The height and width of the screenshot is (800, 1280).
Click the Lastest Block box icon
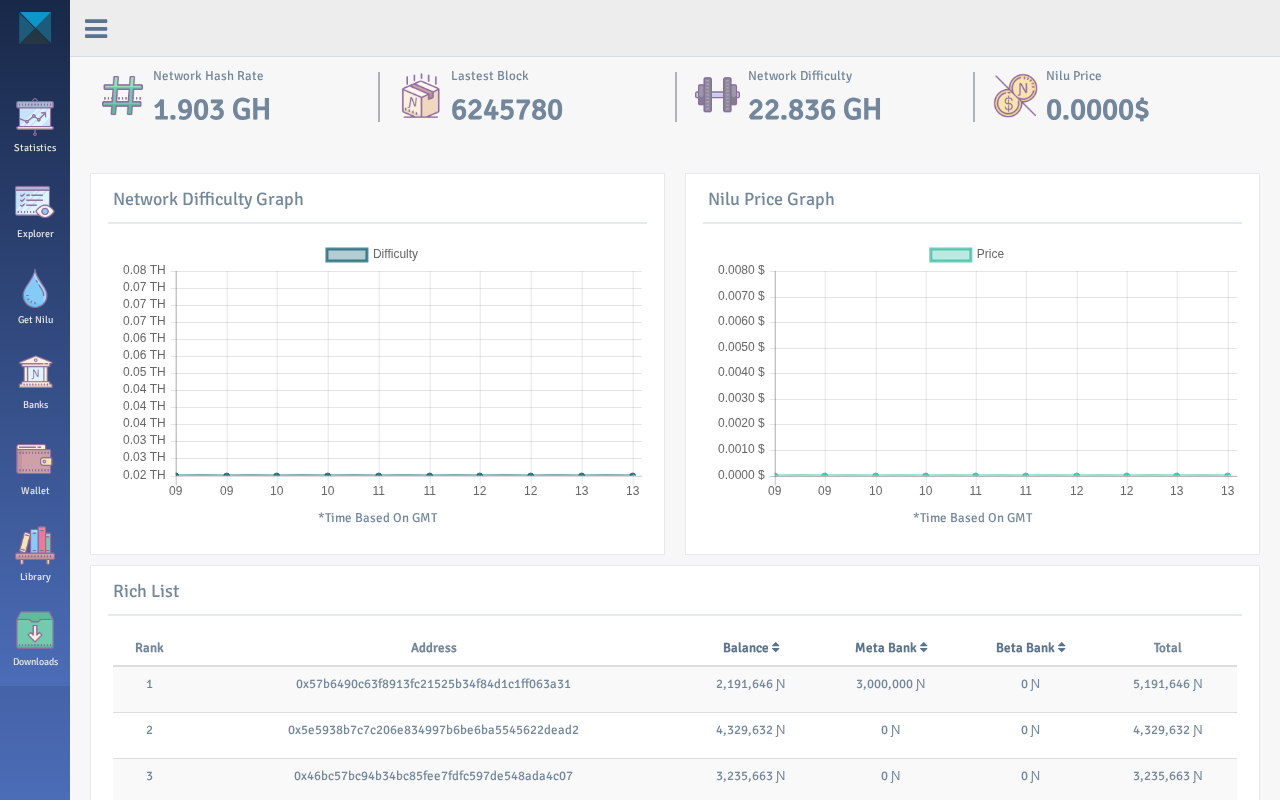[x=421, y=96]
